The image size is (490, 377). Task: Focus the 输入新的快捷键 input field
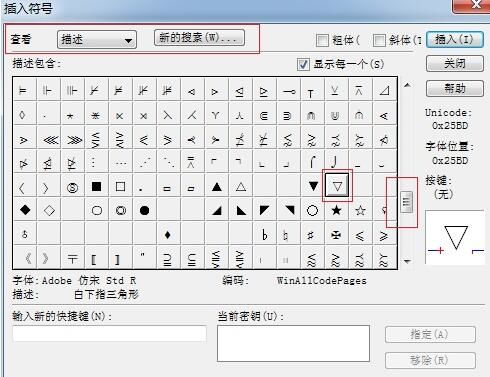click(x=109, y=334)
